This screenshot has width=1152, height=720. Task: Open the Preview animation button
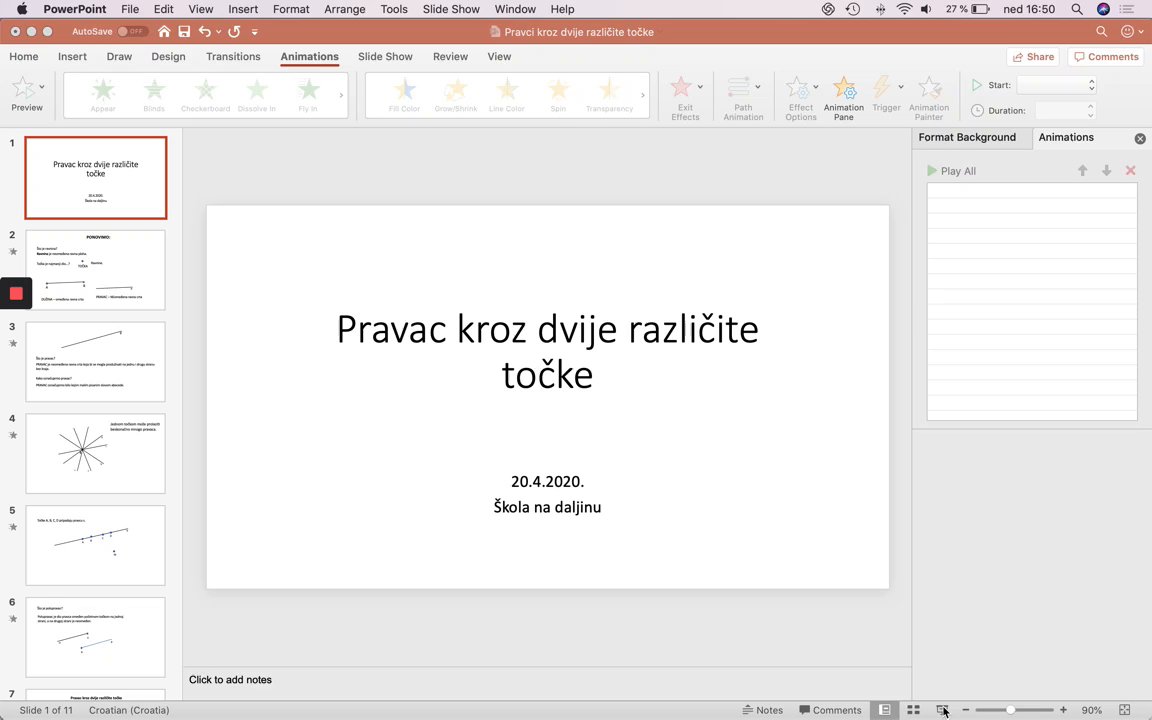[x=27, y=94]
